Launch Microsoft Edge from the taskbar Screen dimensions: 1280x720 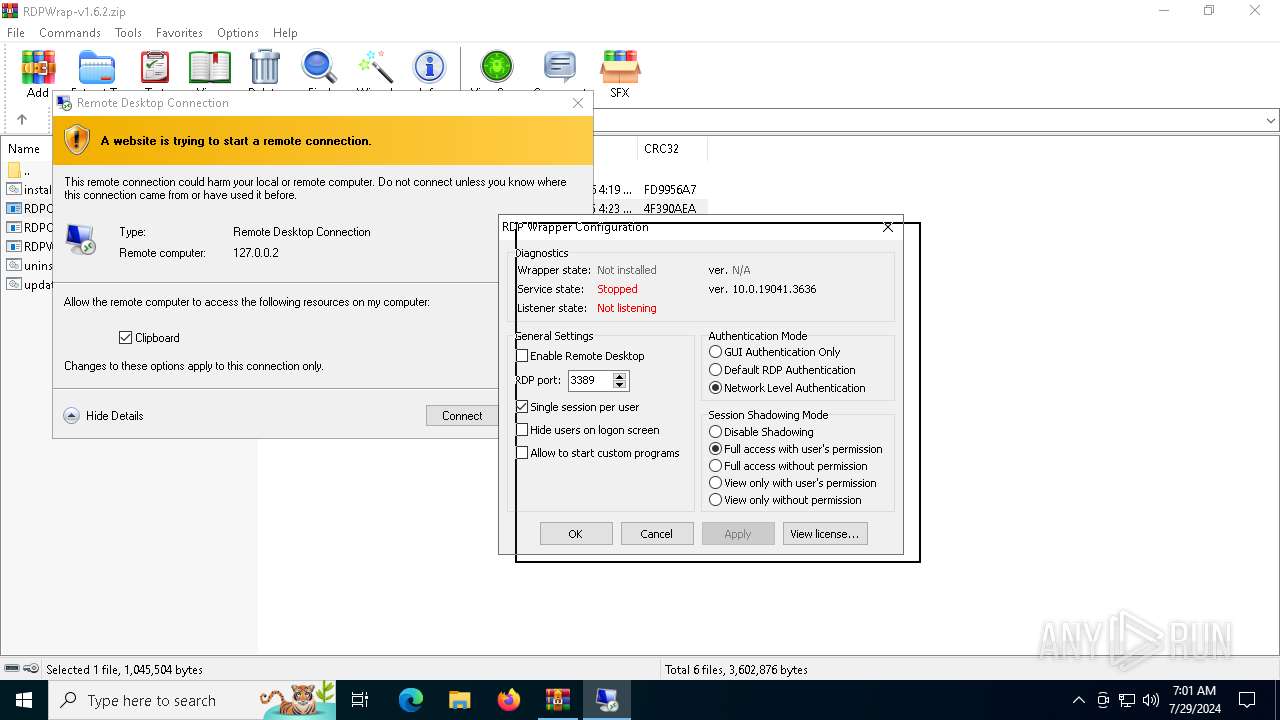click(411, 700)
